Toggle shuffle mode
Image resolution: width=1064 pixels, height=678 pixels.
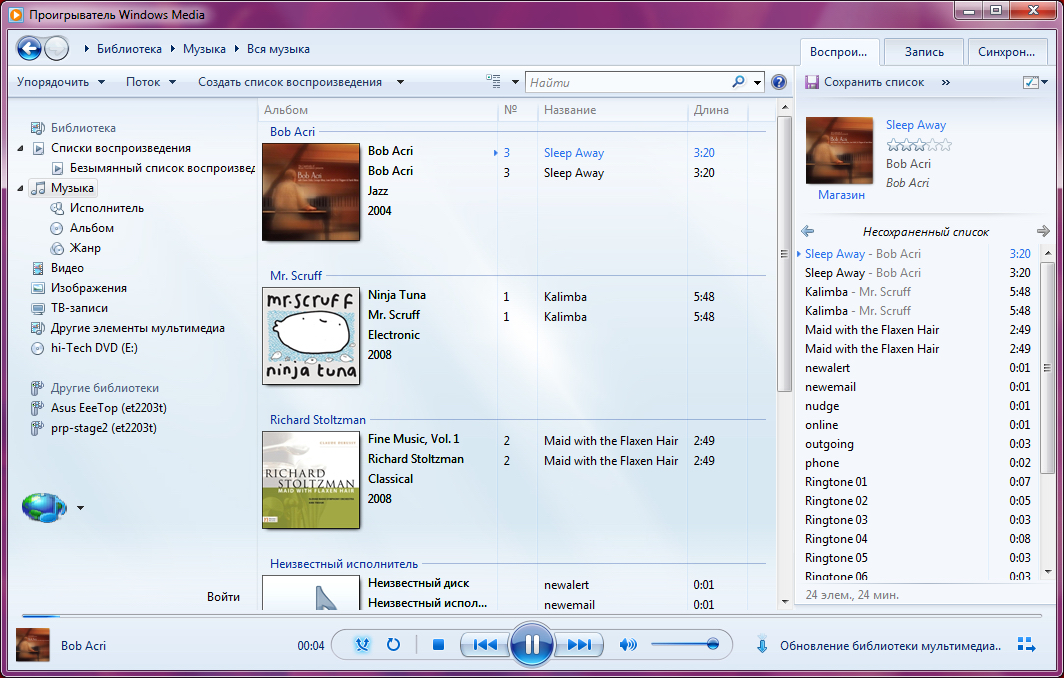coord(362,645)
